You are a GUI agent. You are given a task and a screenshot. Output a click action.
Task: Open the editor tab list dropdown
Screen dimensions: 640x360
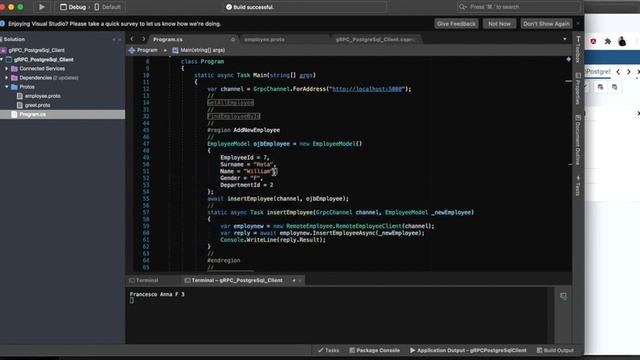pyautogui.click(x=565, y=39)
